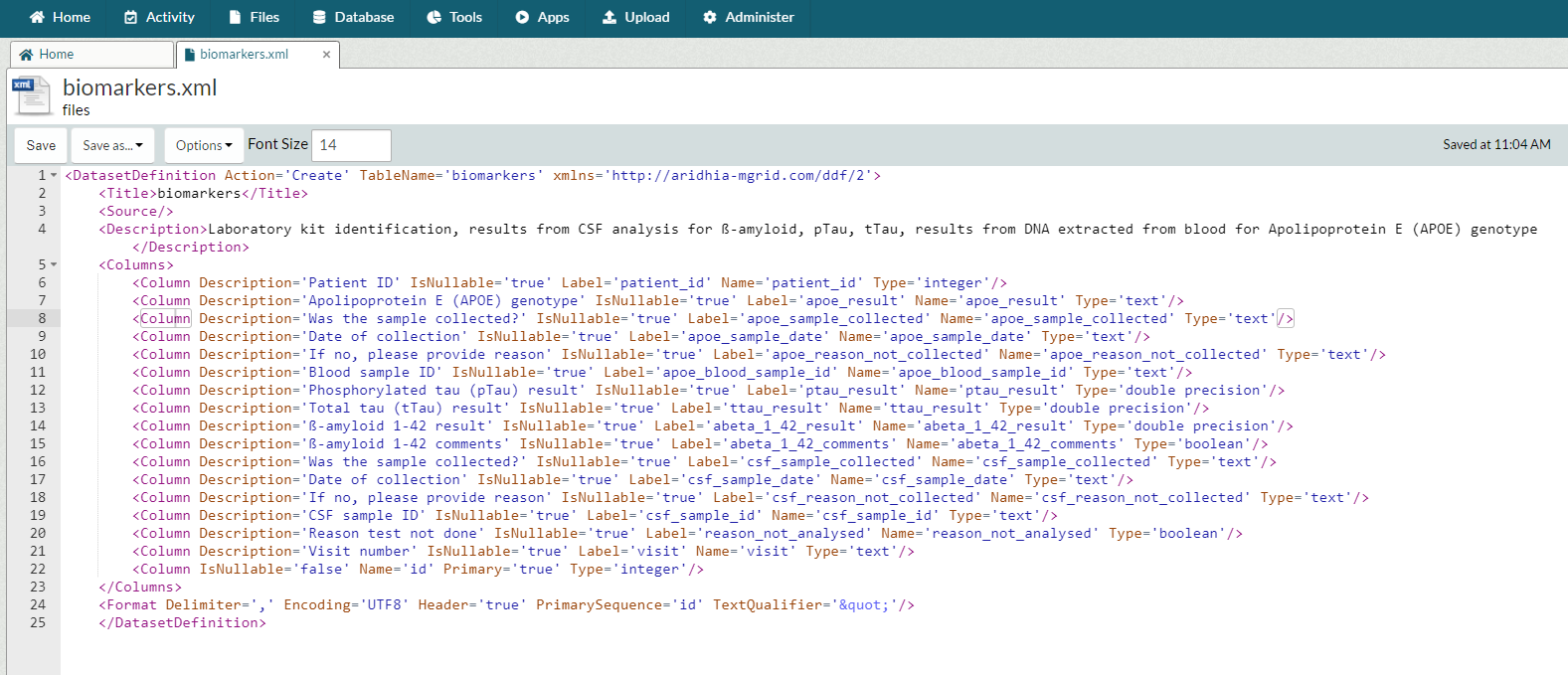This screenshot has width=1568, height=675.
Task: Place cursor on the Format Delimiter line
Action: [497, 605]
